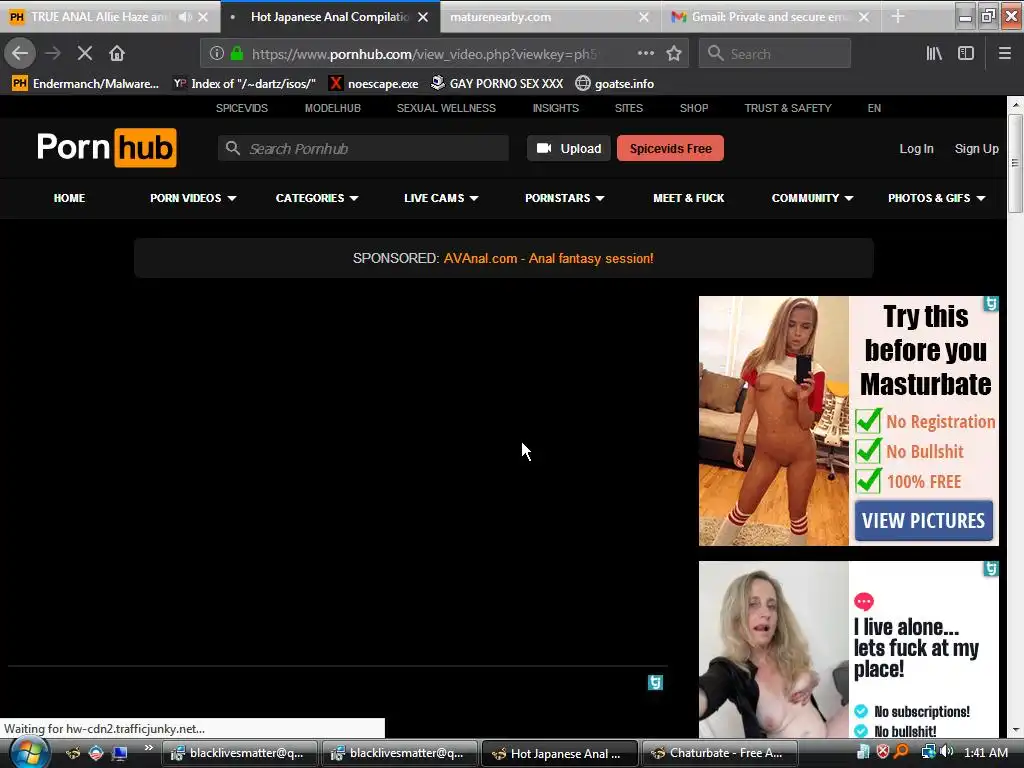Click the browser Search input field
Viewport: 1024px width, 768px height.
(x=775, y=54)
